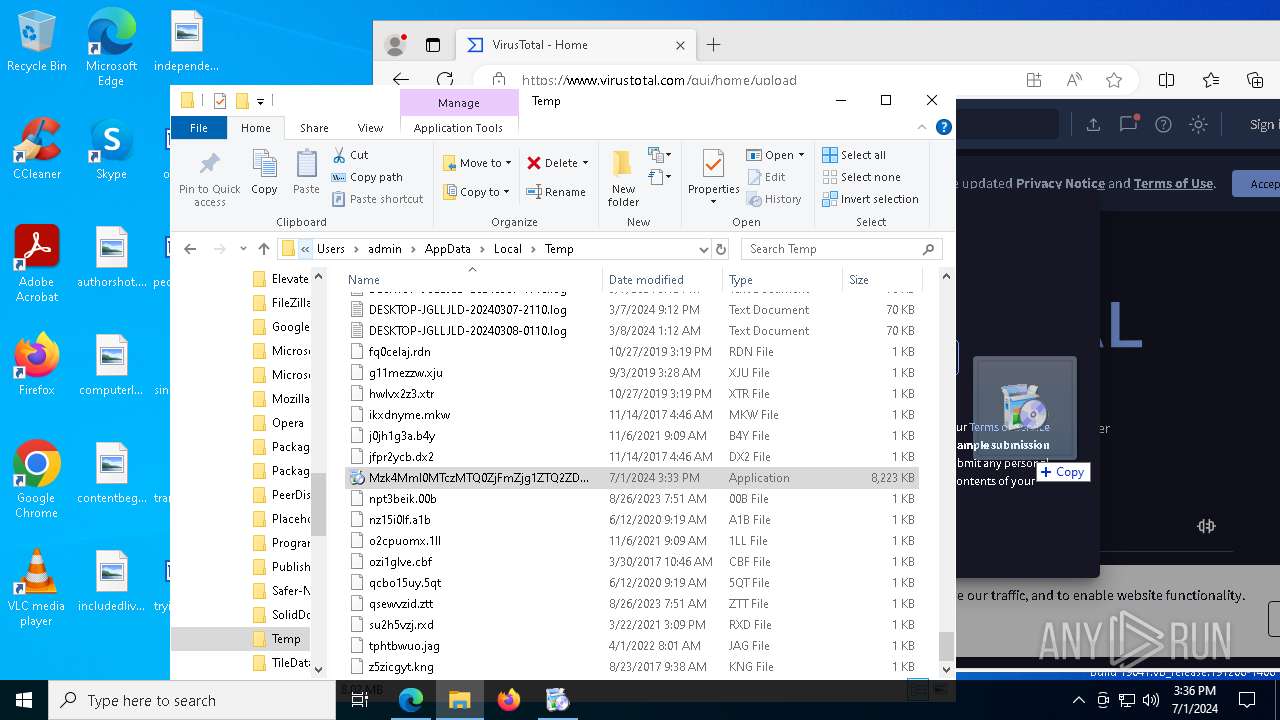Click taskbar search box
The height and width of the screenshot is (720, 1280).
pyautogui.click(x=192, y=700)
